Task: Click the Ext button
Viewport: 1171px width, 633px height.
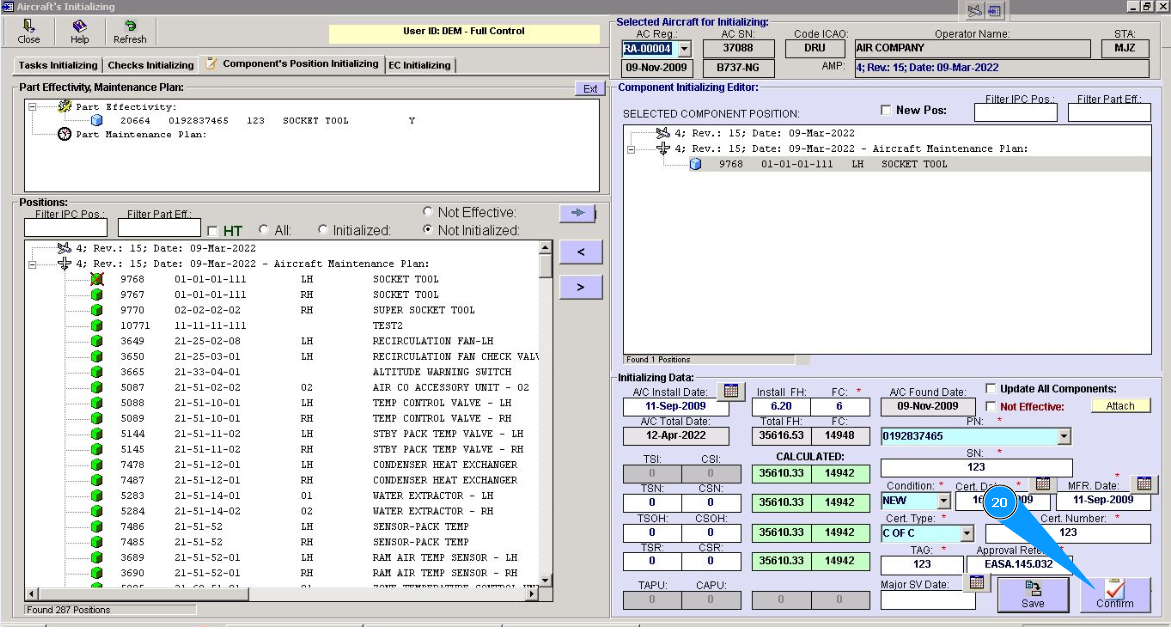Action: point(590,89)
